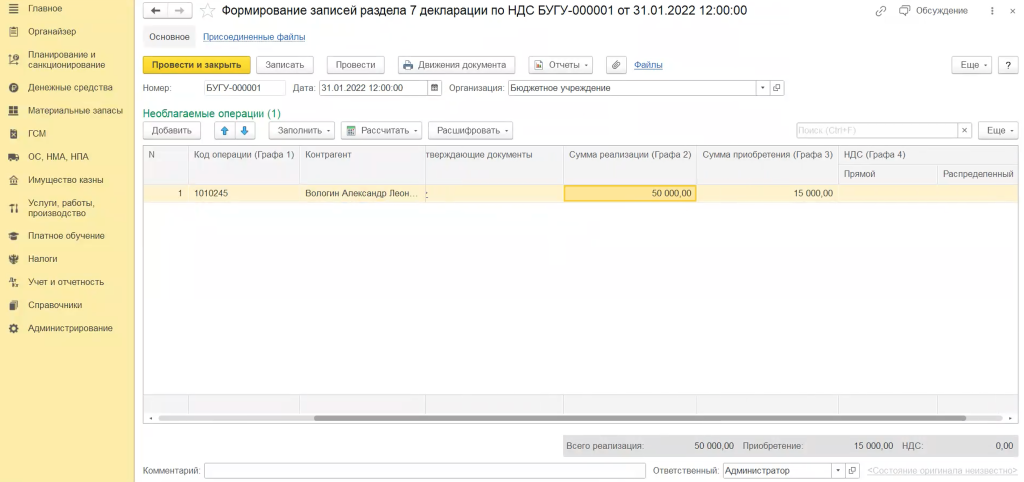1024x482 pixels.
Task: Click Прямой column subheader
Action: pos(888,174)
